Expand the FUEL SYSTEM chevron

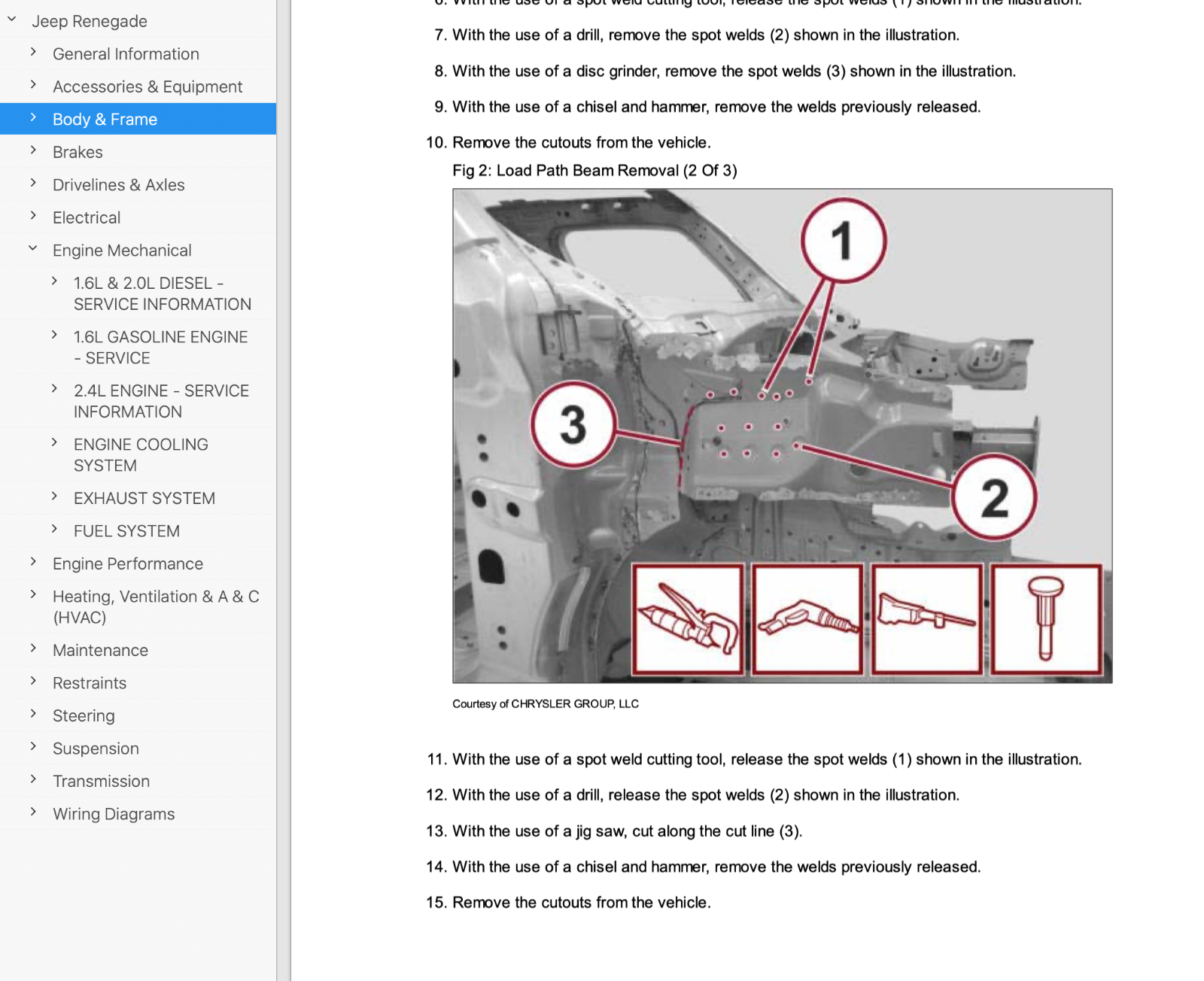54,529
